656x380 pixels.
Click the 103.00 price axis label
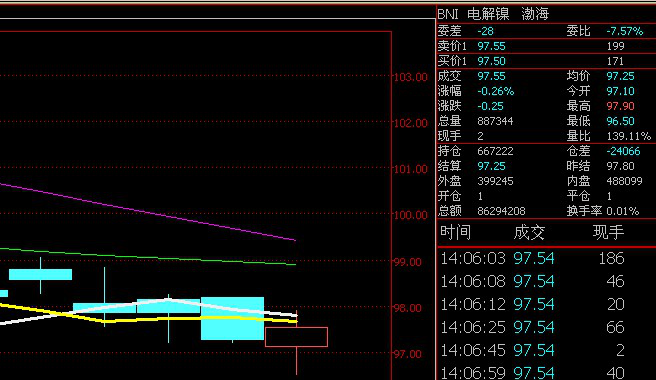[411, 77]
